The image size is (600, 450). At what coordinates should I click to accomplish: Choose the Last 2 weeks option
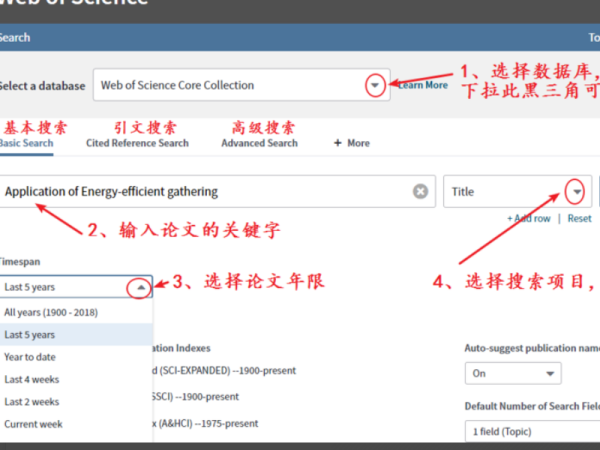[x=76, y=402]
